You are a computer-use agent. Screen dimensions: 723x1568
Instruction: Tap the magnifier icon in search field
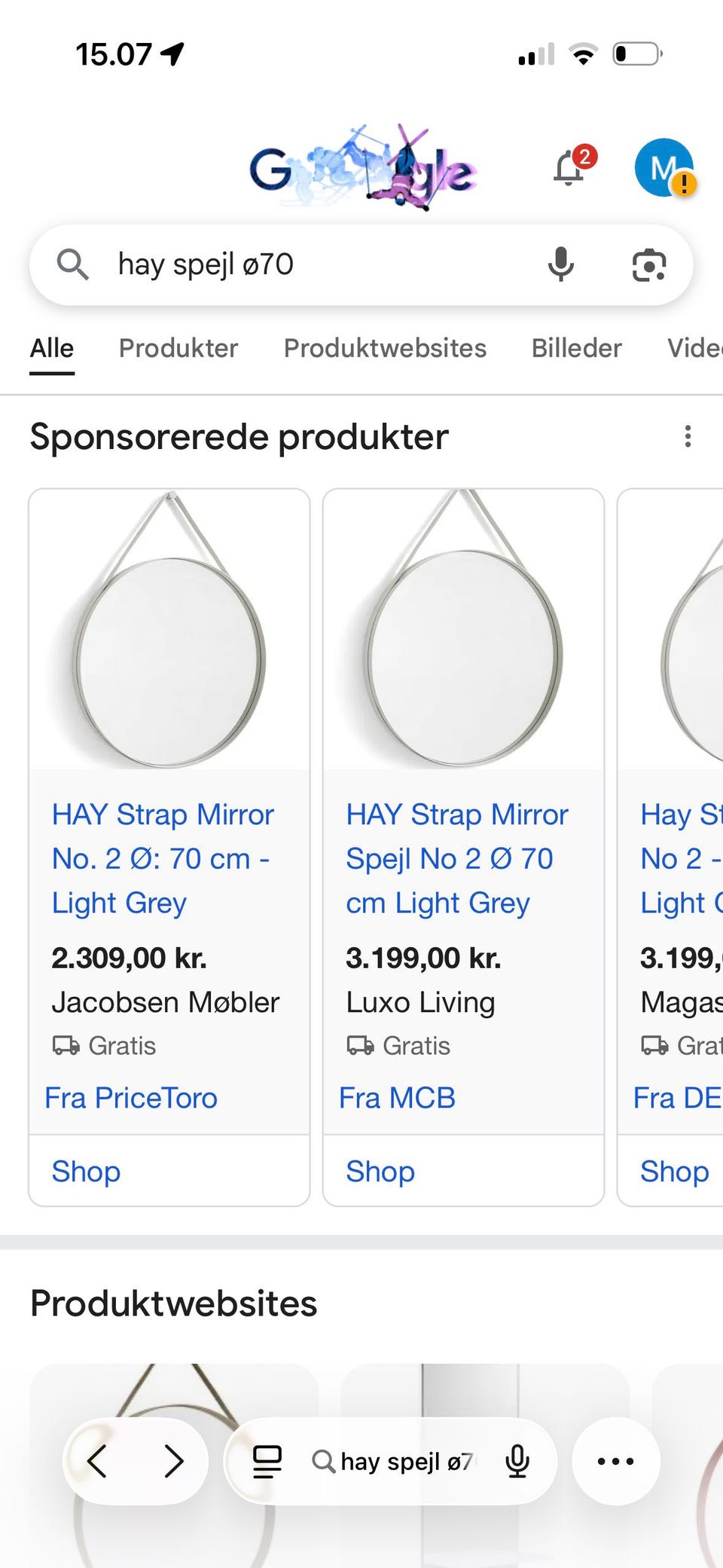click(72, 264)
